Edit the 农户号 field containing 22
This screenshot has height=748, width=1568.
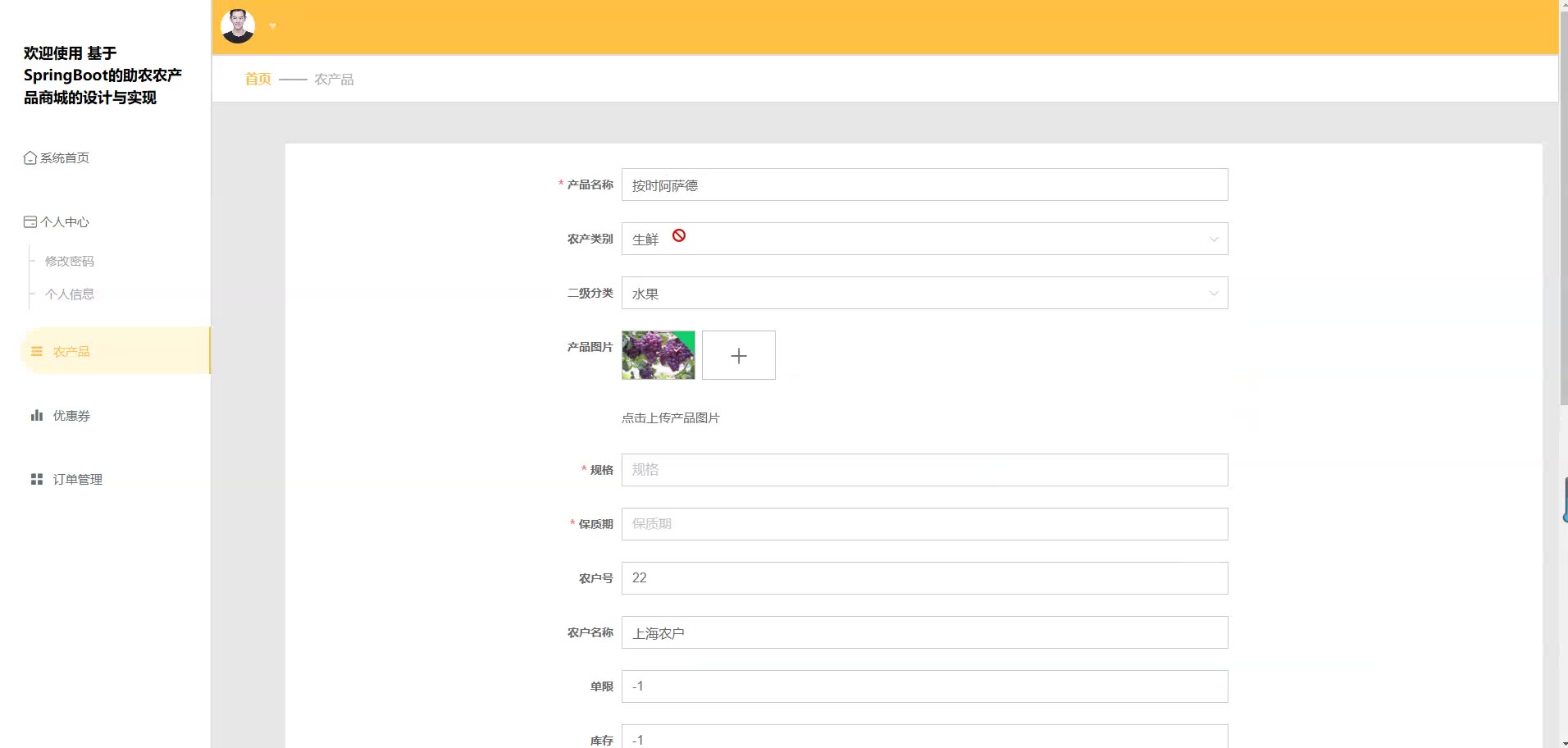pos(925,578)
